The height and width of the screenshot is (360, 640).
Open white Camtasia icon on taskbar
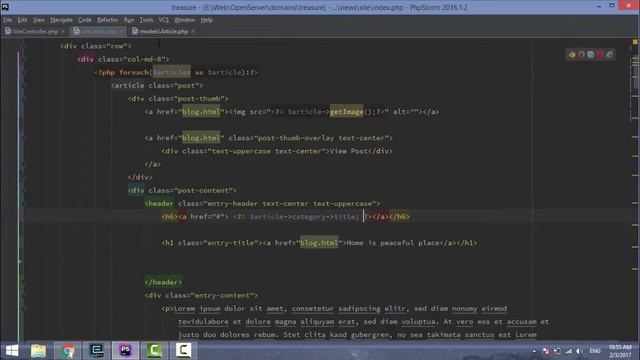click(x=183, y=350)
